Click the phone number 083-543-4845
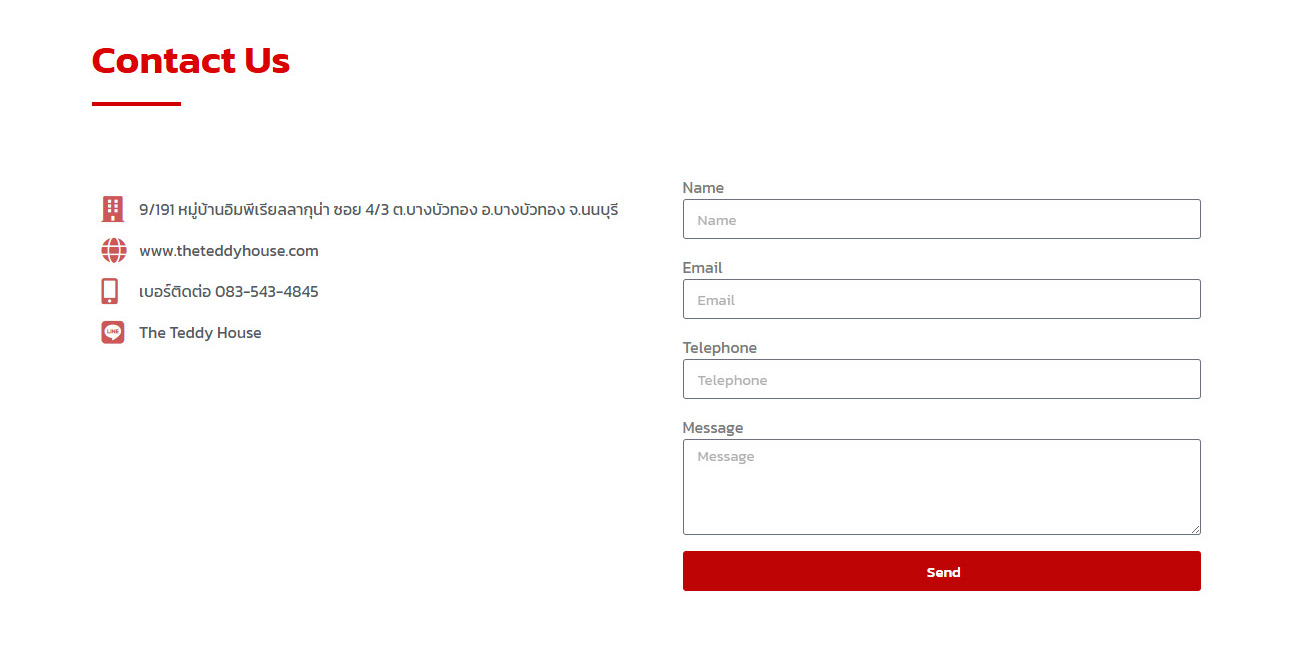The height and width of the screenshot is (652, 1302). (x=266, y=292)
